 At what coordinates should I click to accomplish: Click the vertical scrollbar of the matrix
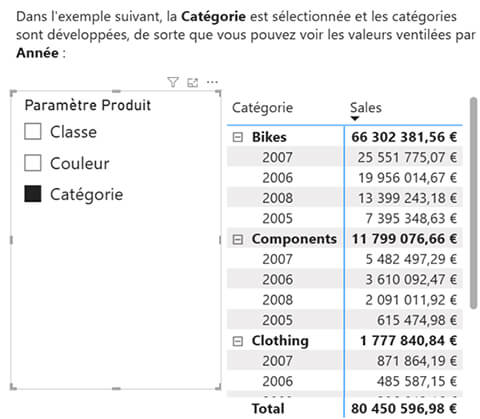pos(473,203)
